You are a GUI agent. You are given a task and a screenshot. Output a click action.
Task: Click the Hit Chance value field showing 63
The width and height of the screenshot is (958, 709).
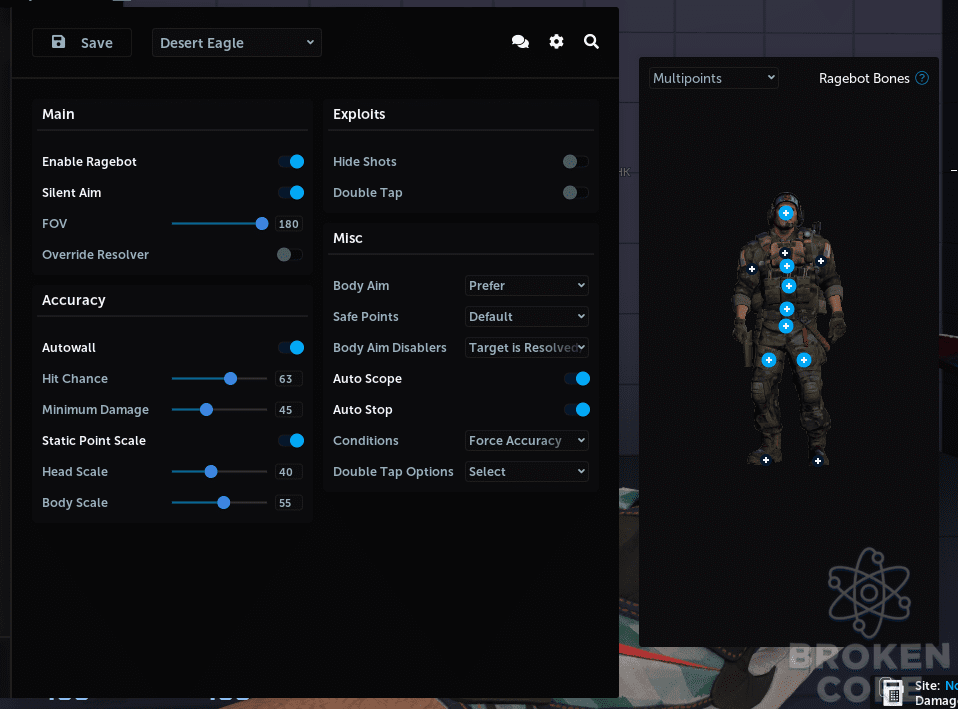[288, 379]
